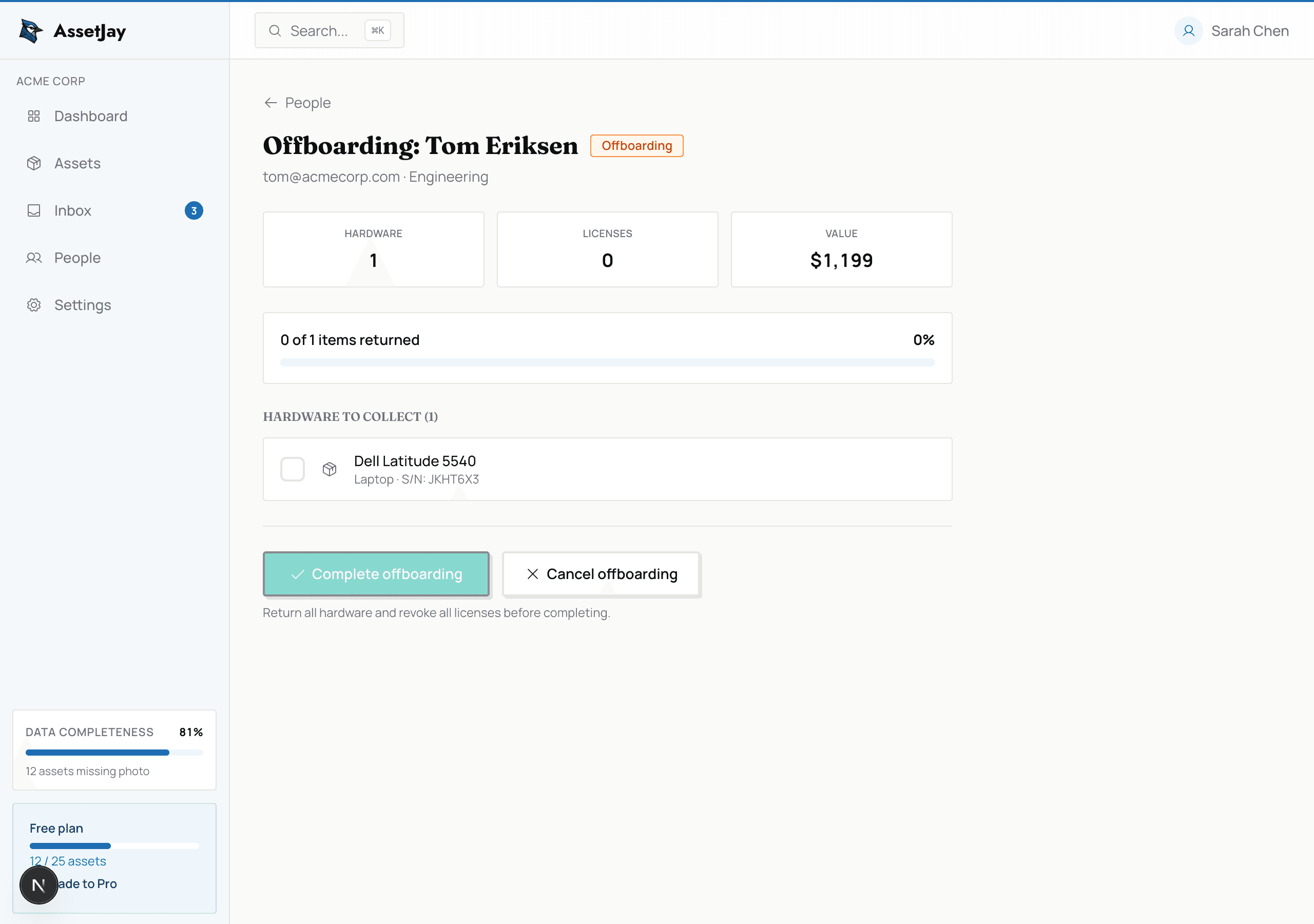Select the People icon in sidebar
1314x924 pixels.
(34, 258)
